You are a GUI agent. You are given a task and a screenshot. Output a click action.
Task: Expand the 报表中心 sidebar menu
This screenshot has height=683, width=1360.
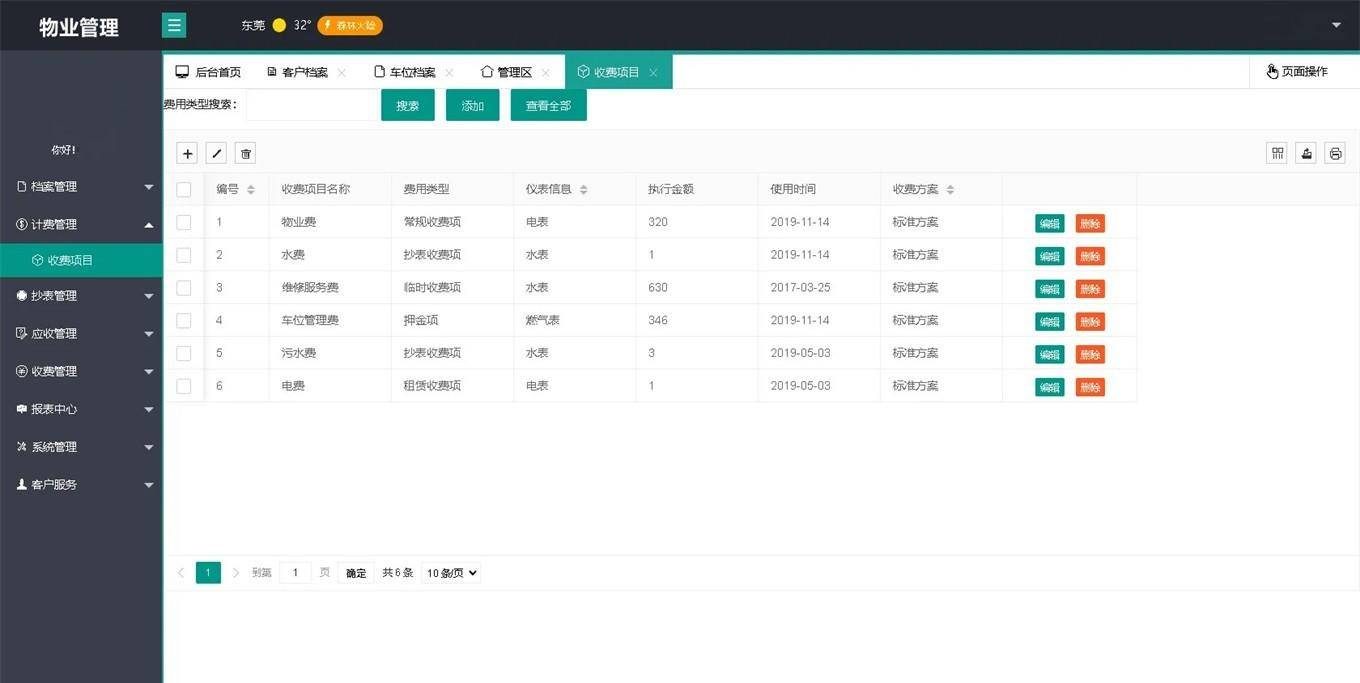click(x=81, y=409)
